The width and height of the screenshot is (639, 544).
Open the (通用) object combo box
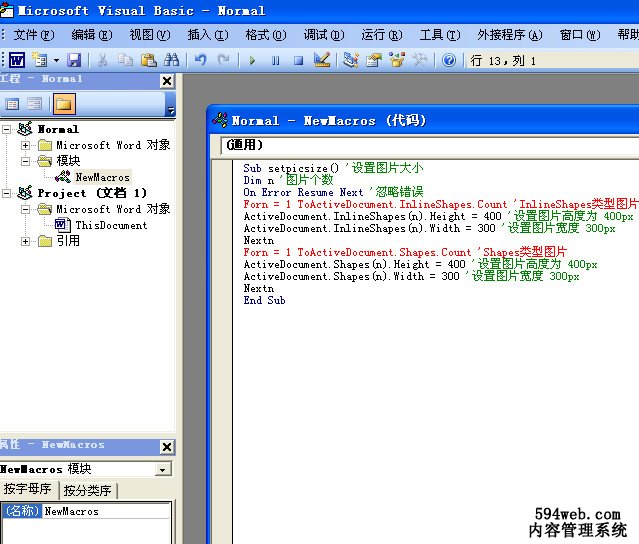coord(430,145)
